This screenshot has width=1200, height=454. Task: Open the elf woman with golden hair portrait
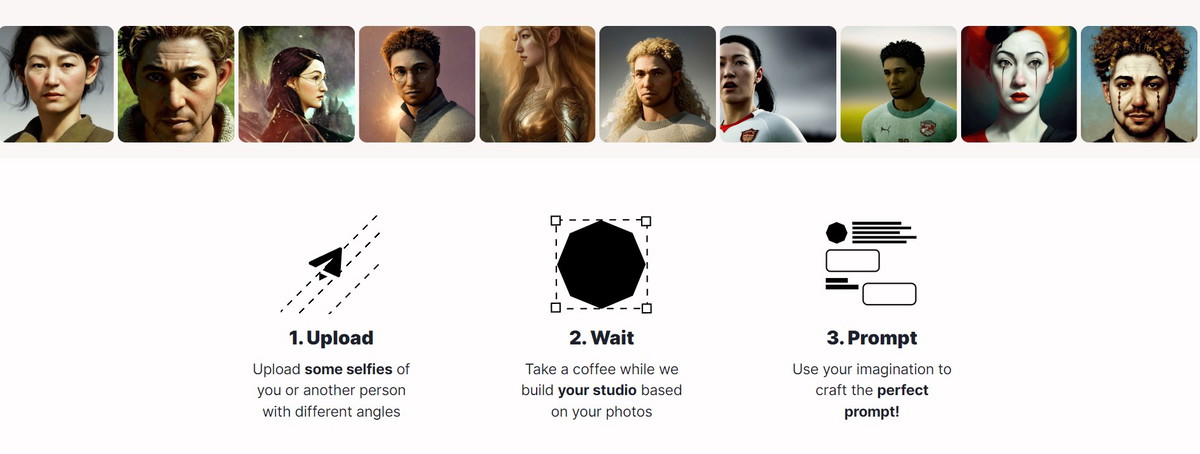coord(538,84)
